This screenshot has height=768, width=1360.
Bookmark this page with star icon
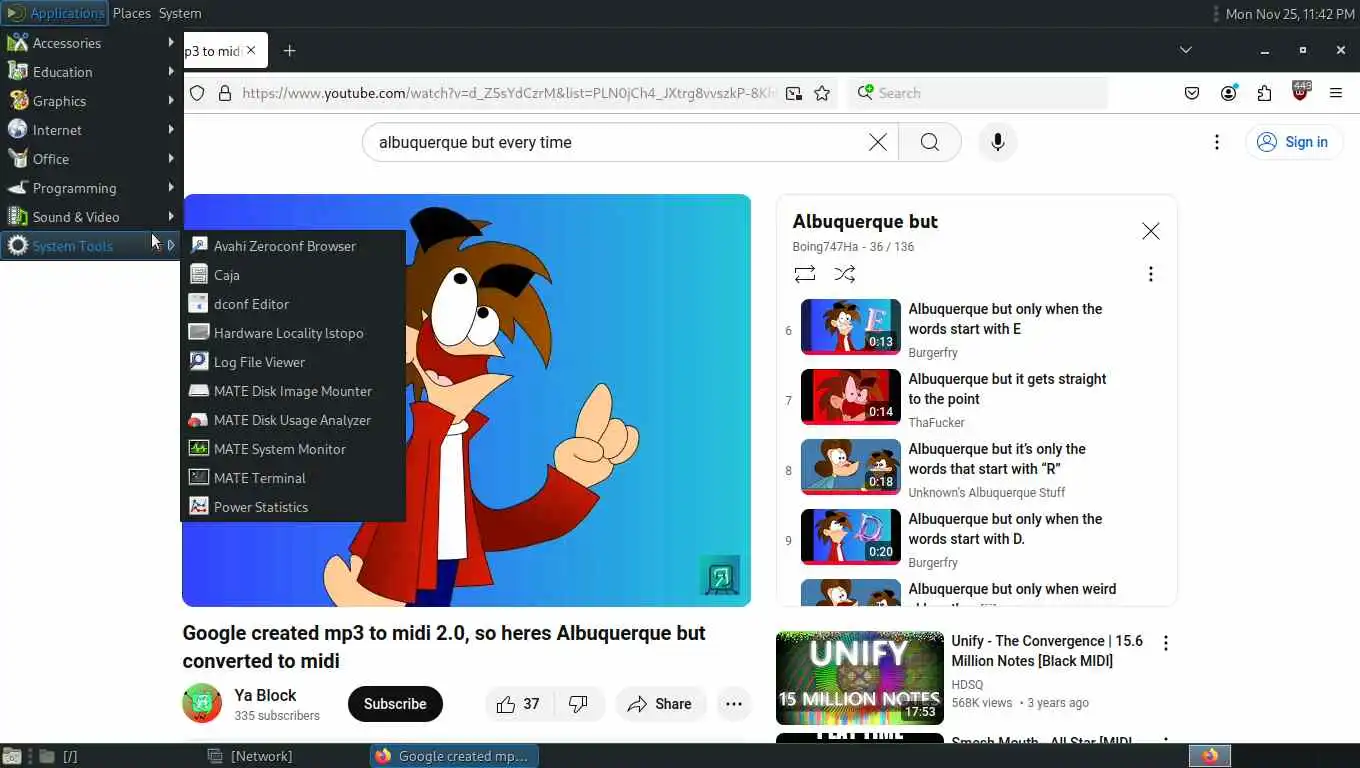[x=822, y=93]
